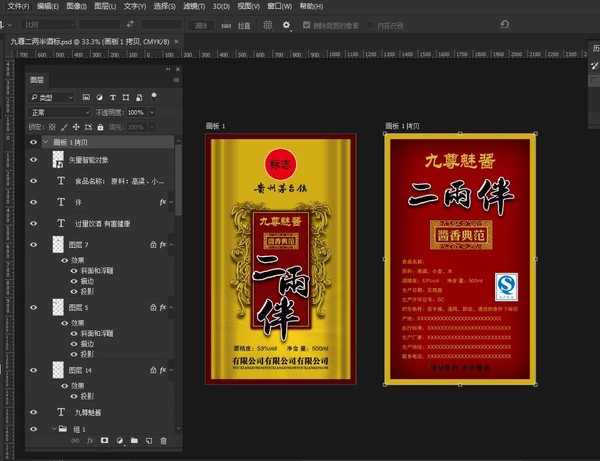Open the 图层(L) menu
The width and height of the screenshot is (600, 461).
click(104, 6)
